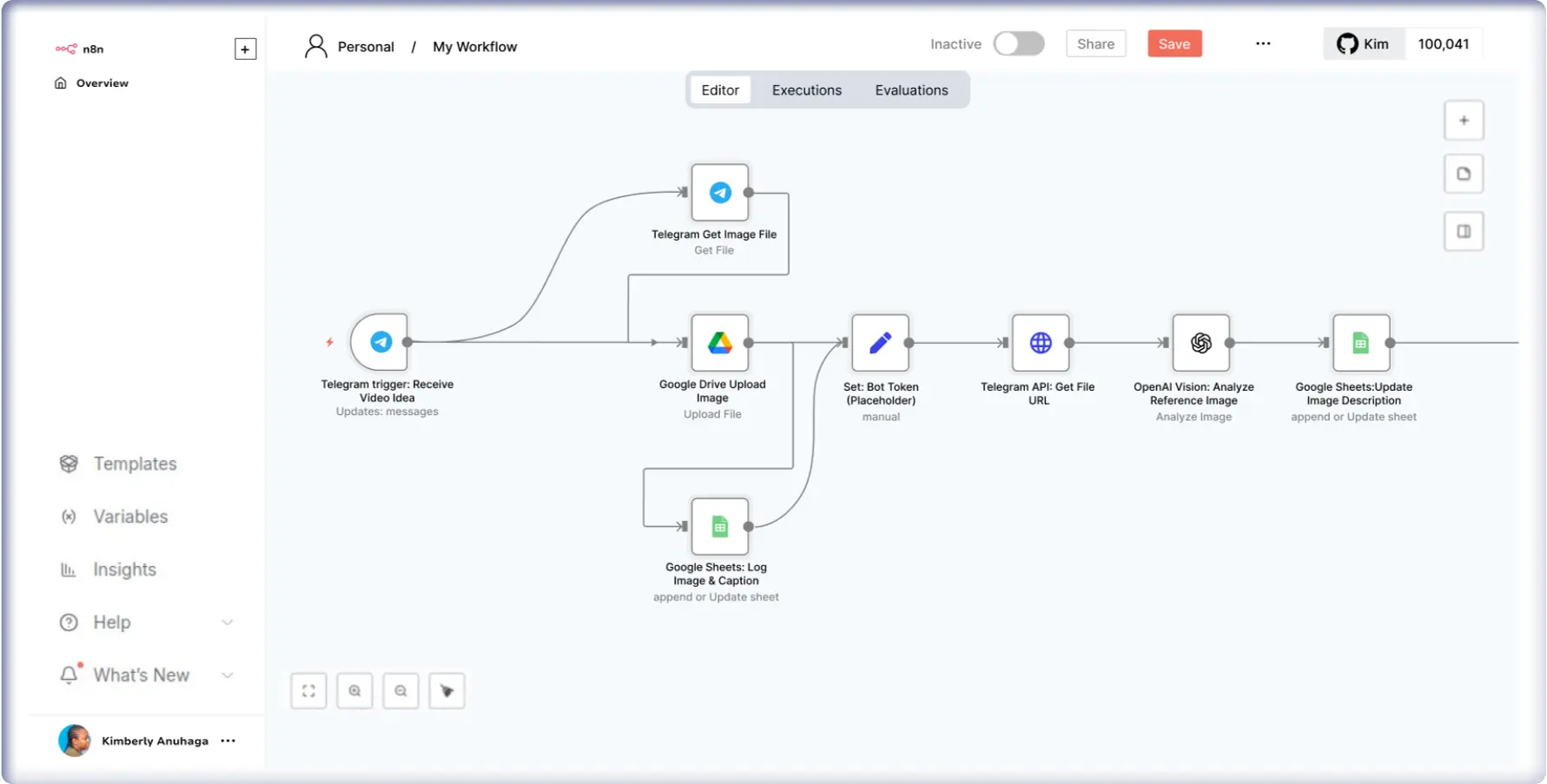1547x784 pixels.
Task: Zoom in on the workflow canvas
Action: click(354, 690)
